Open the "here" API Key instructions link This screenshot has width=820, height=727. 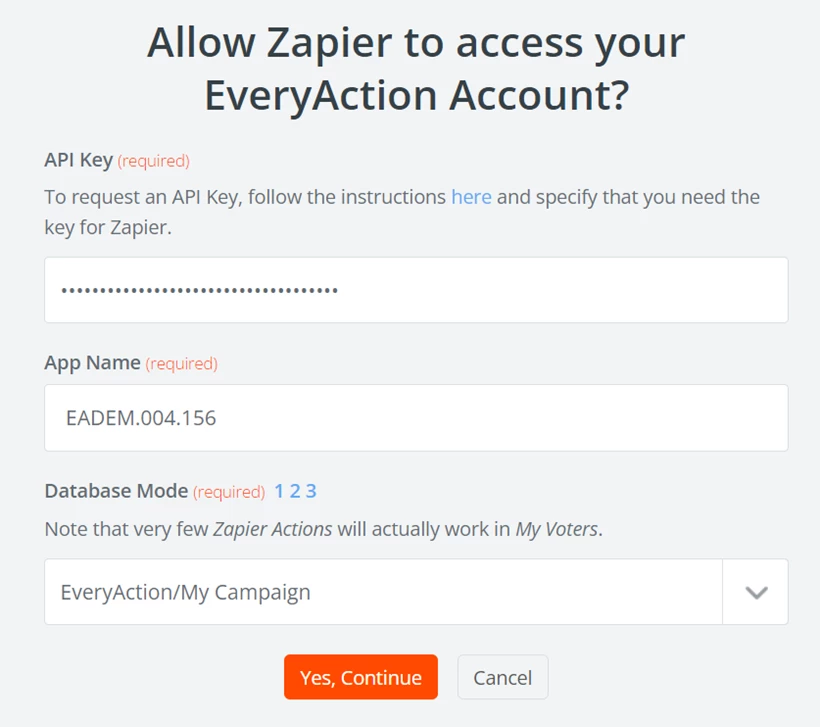[471, 197]
